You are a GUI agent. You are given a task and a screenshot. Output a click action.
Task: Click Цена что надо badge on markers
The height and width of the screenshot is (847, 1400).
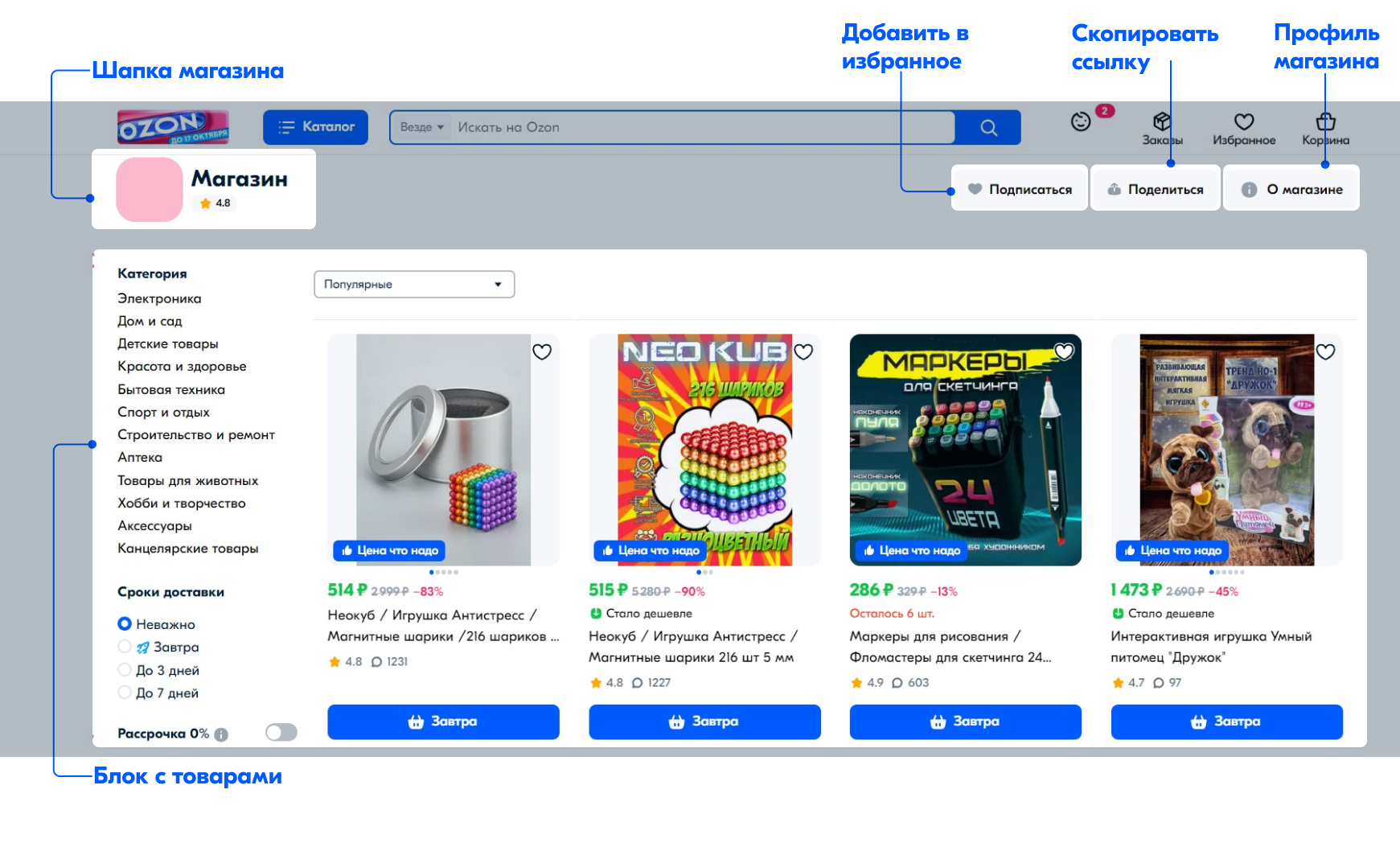pyautogui.click(x=911, y=550)
